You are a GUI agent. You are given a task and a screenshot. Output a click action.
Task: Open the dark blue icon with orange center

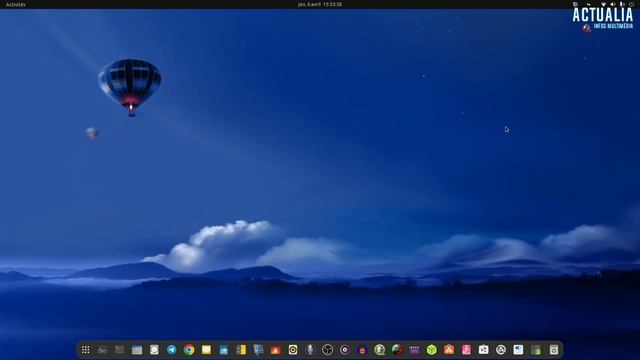click(362, 350)
